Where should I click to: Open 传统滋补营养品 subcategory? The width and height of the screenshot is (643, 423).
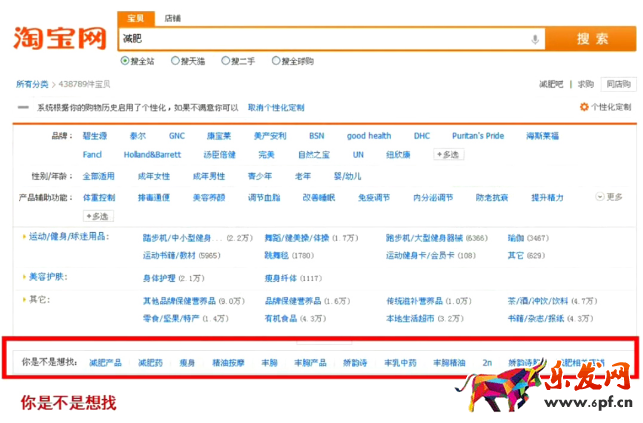415,301
